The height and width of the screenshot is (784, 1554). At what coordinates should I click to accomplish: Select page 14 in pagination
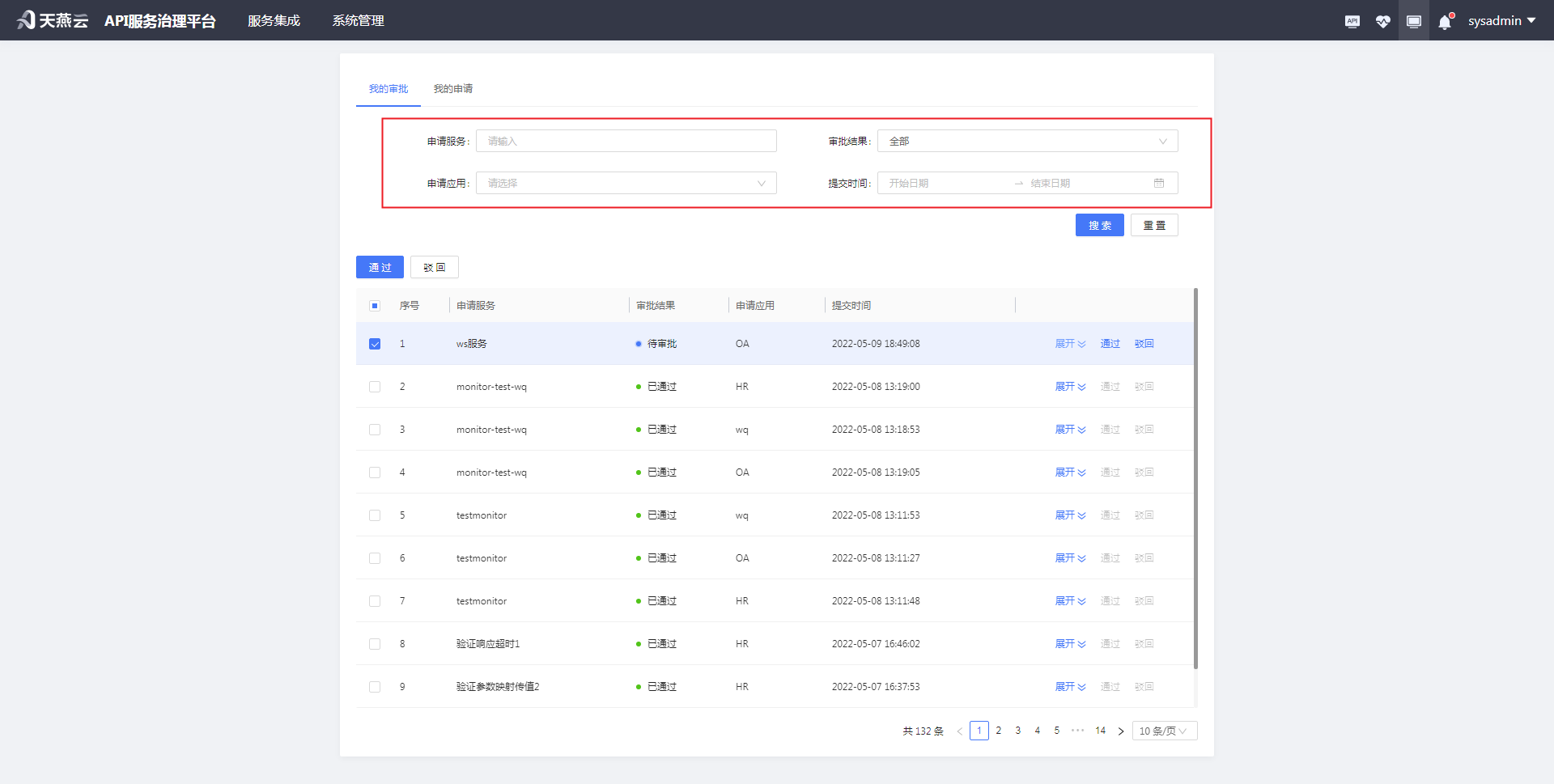pos(1100,730)
